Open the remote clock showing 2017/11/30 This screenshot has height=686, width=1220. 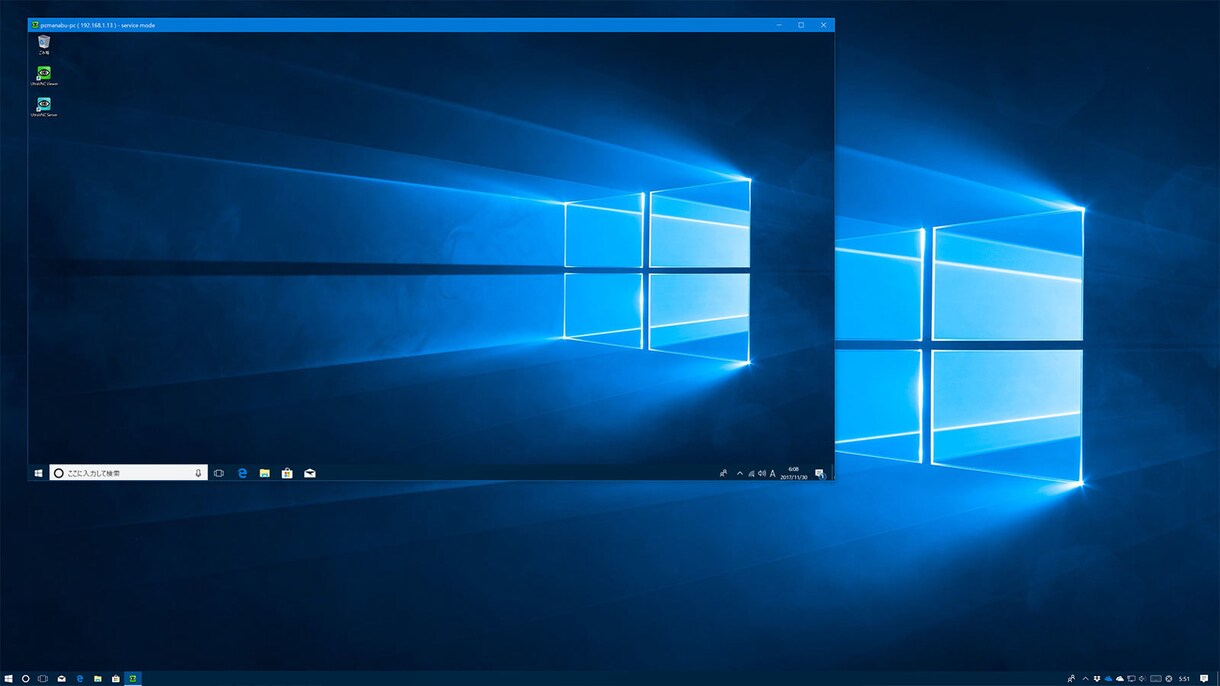click(x=794, y=473)
